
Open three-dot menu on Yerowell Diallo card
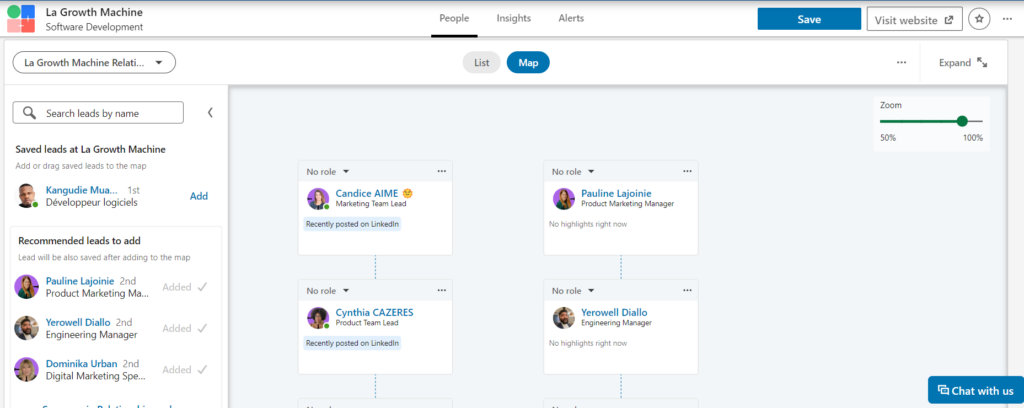687,290
